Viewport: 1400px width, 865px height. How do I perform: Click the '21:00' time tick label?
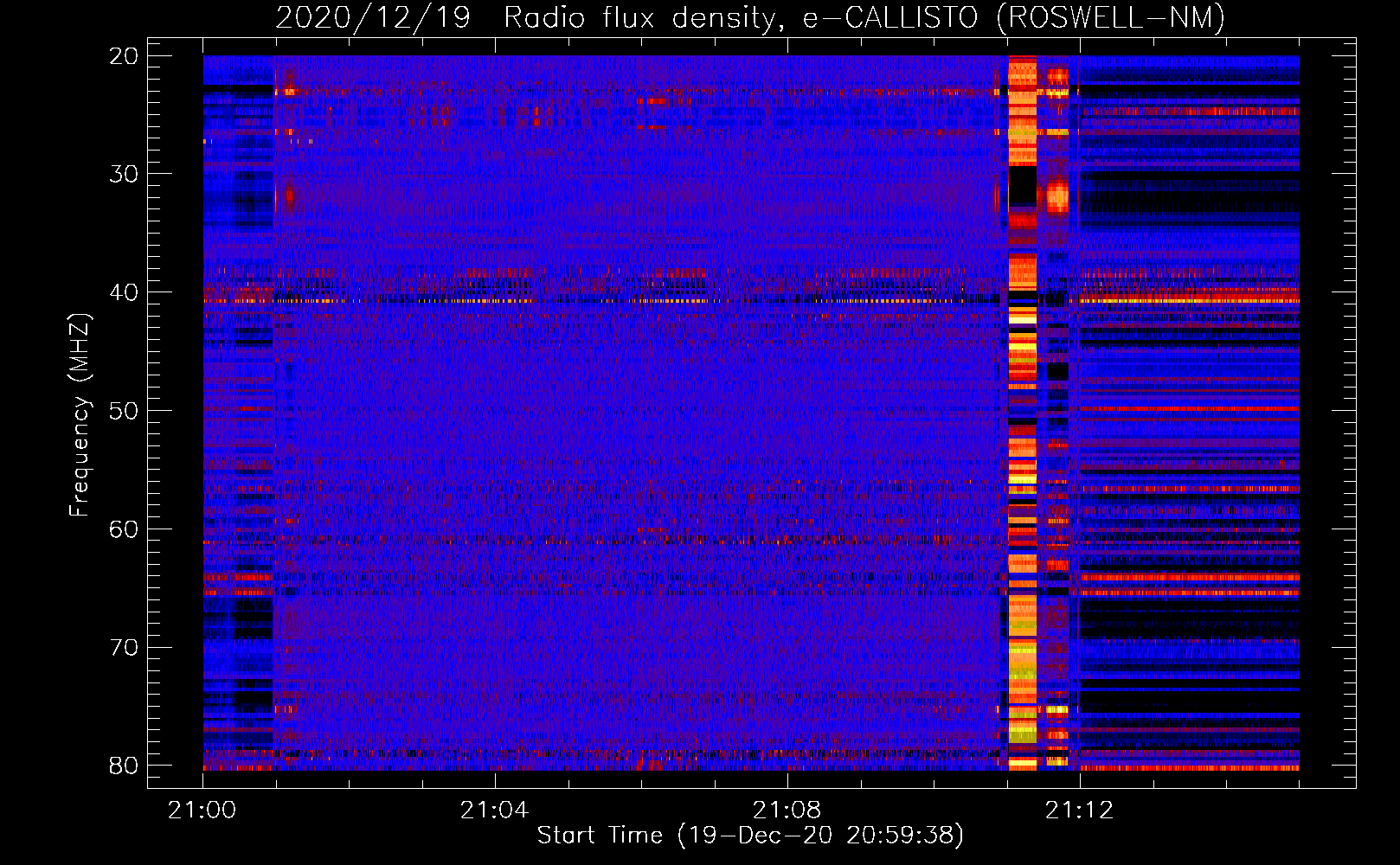(202, 811)
